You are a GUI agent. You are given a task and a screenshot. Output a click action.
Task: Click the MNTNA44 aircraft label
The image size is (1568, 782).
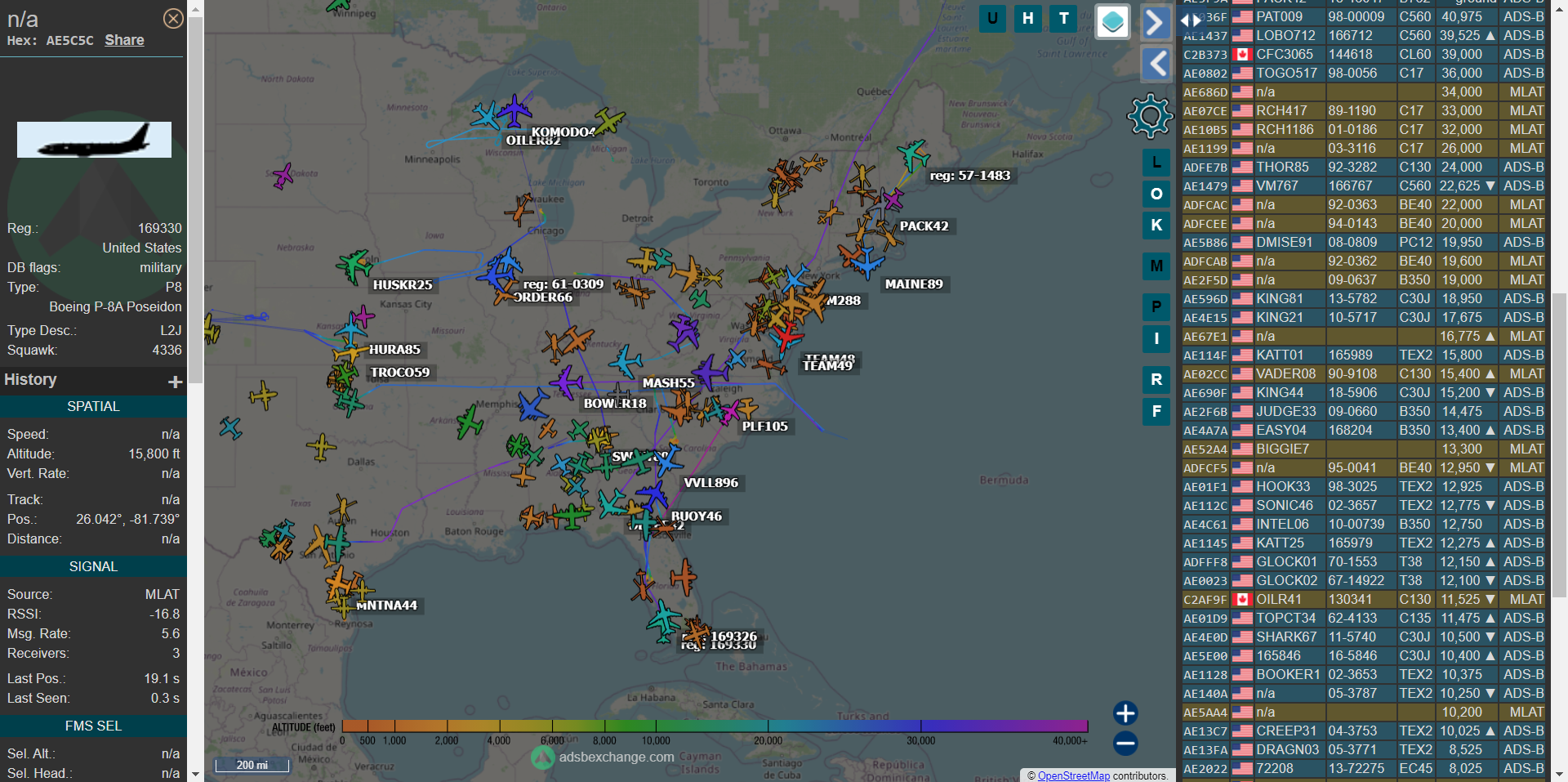point(386,605)
